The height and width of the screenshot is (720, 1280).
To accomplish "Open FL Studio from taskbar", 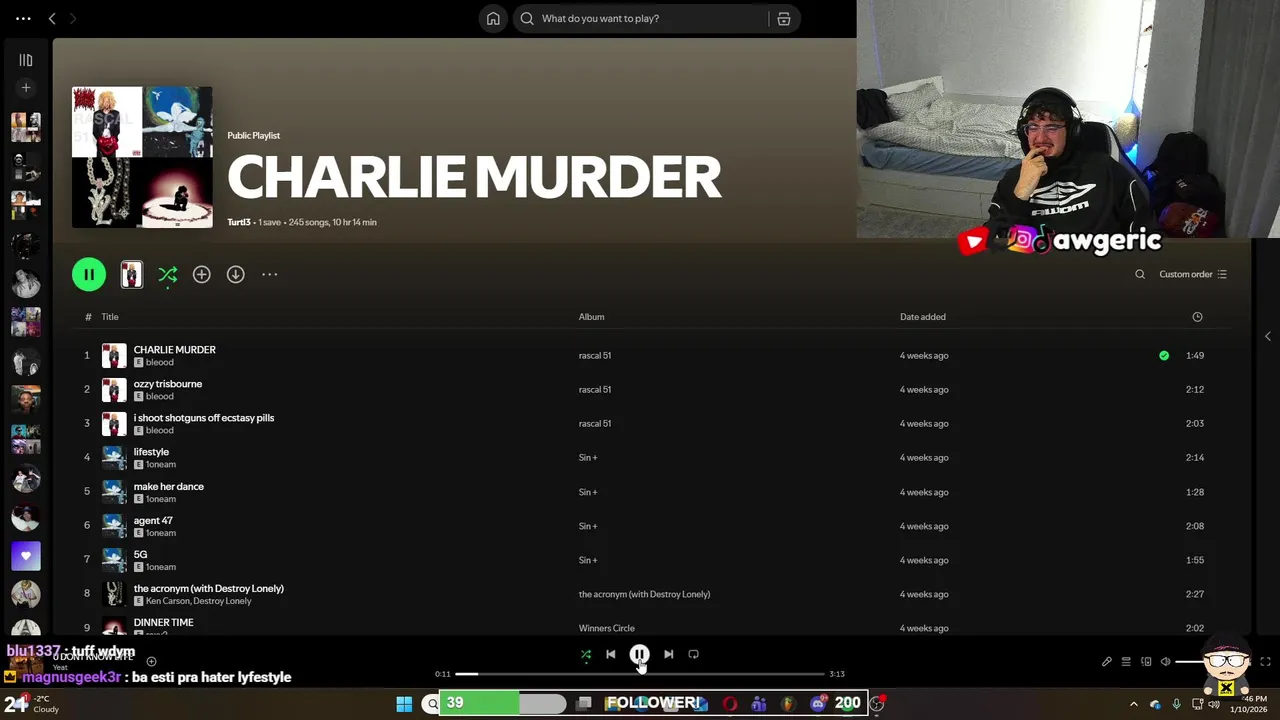I will tap(788, 704).
